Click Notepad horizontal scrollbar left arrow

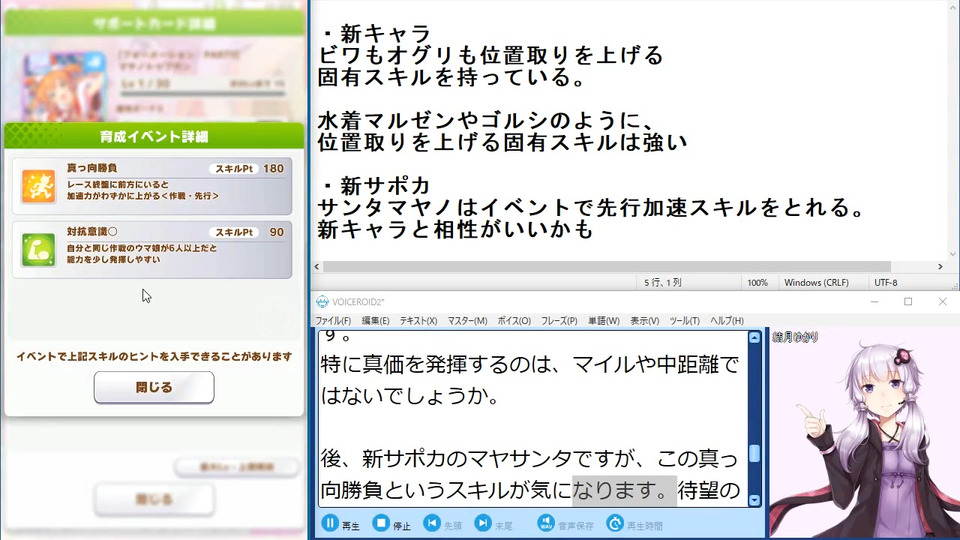[x=317, y=266]
